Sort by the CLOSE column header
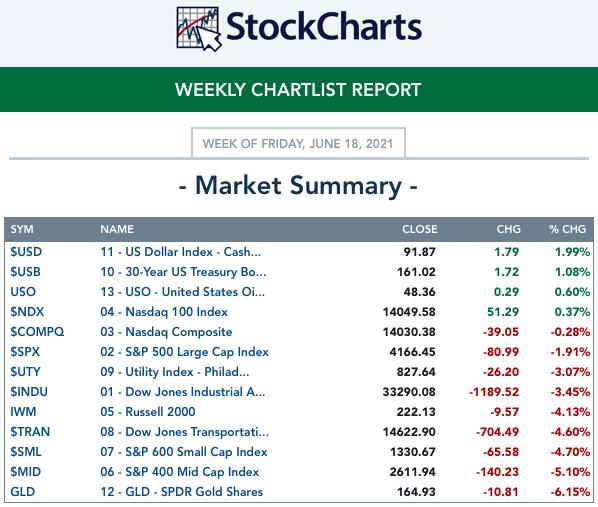The image size is (598, 507). [x=420, y=229]
